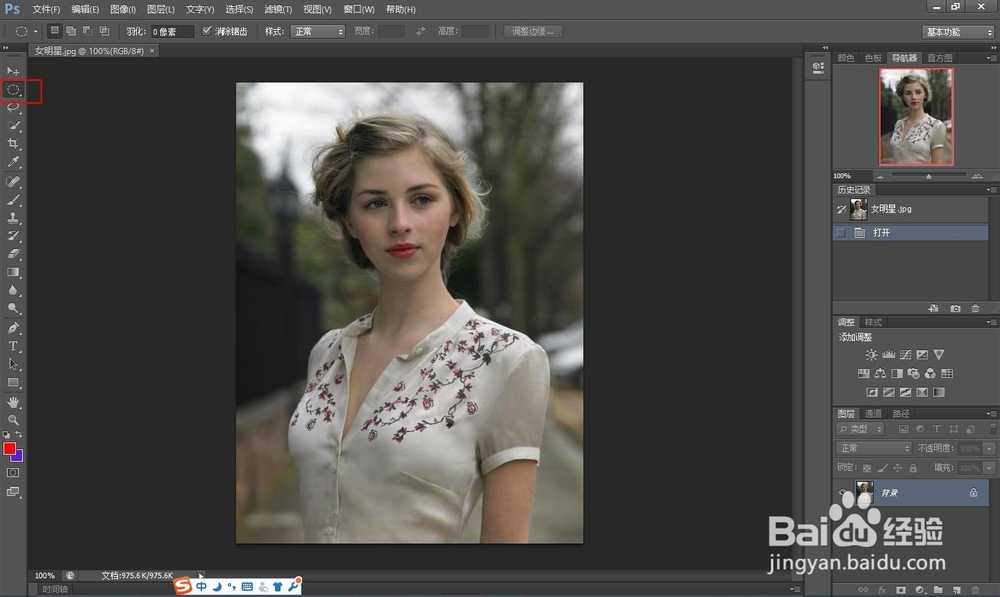
Task: Select the Hand tool
Action: coord(13,402)
